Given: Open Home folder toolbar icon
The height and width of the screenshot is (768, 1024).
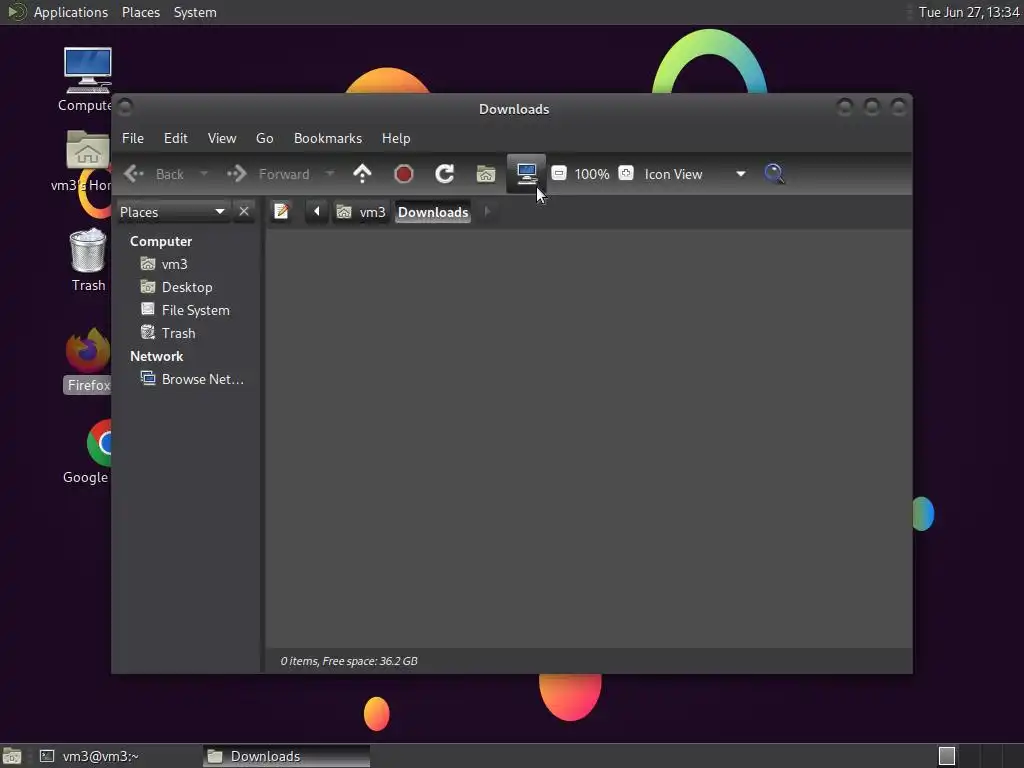Looking at the screenshot, I should 486,174.
